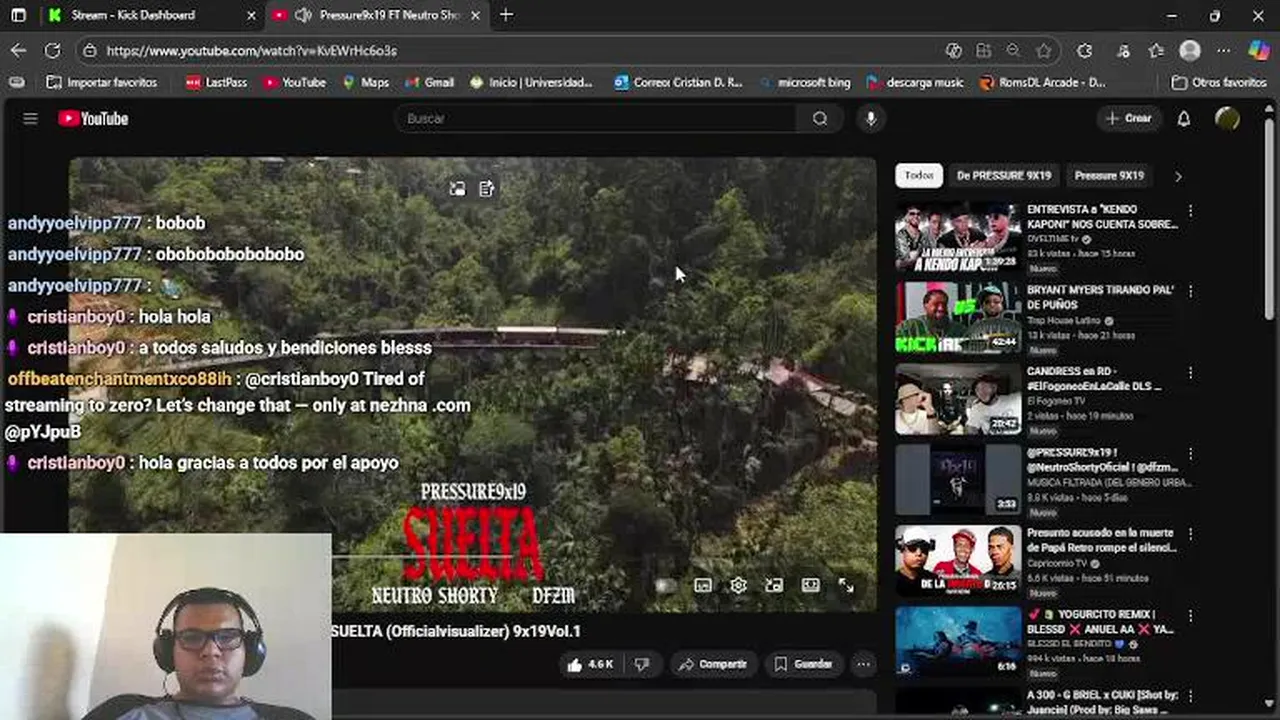
Task: Open the Maps bookmark
Action: point(365,82)
